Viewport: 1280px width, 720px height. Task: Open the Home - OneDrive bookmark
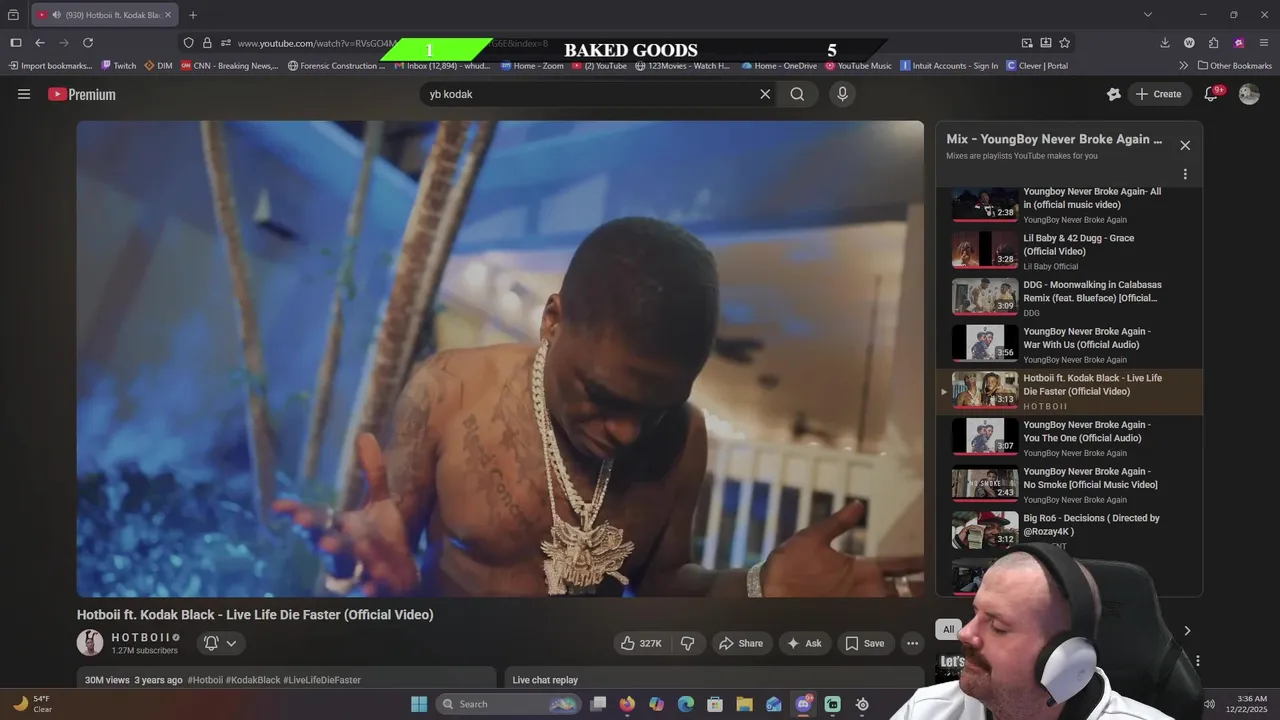click(779, 66)
